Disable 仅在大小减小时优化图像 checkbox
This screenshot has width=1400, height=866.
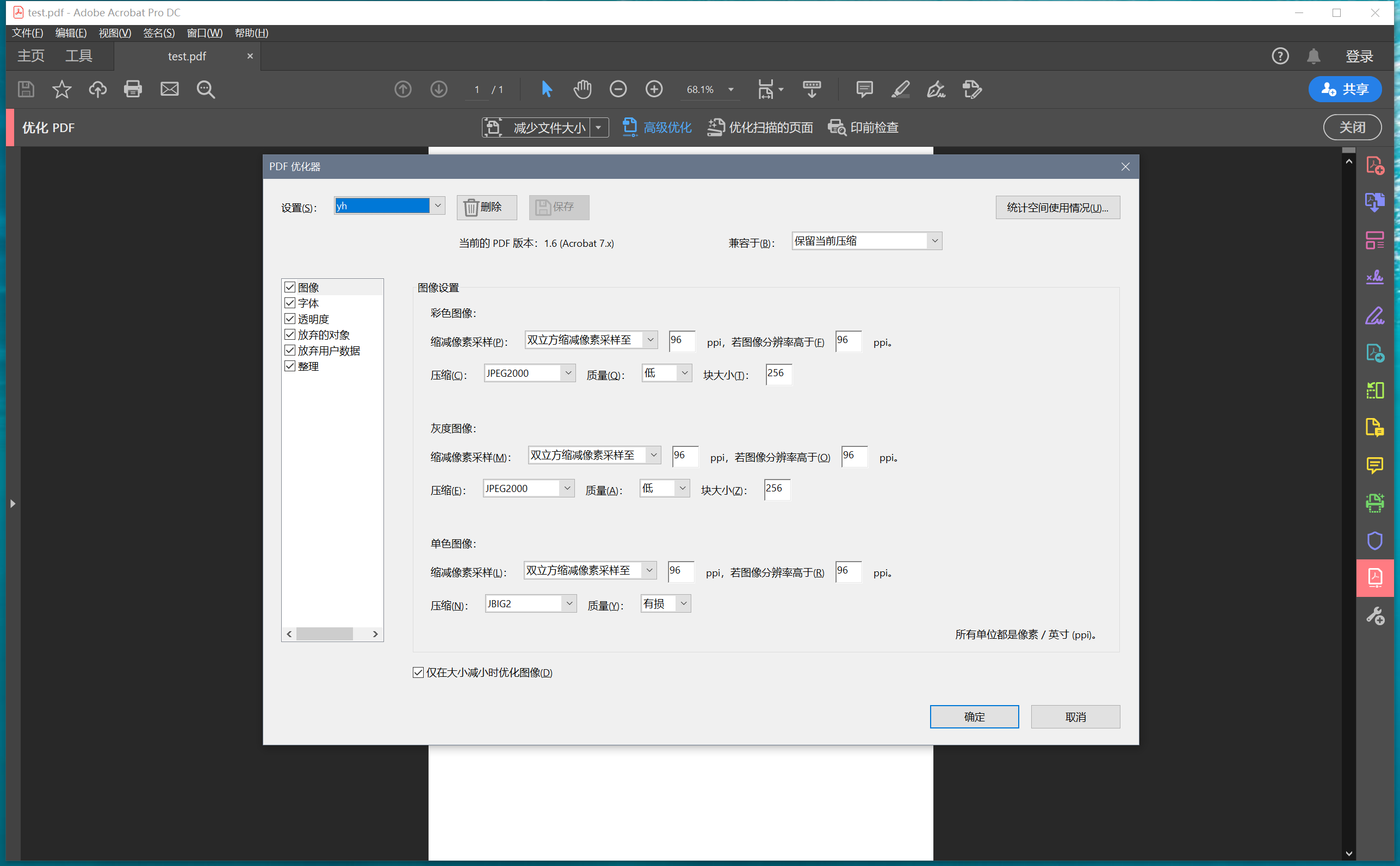(418, 672)
